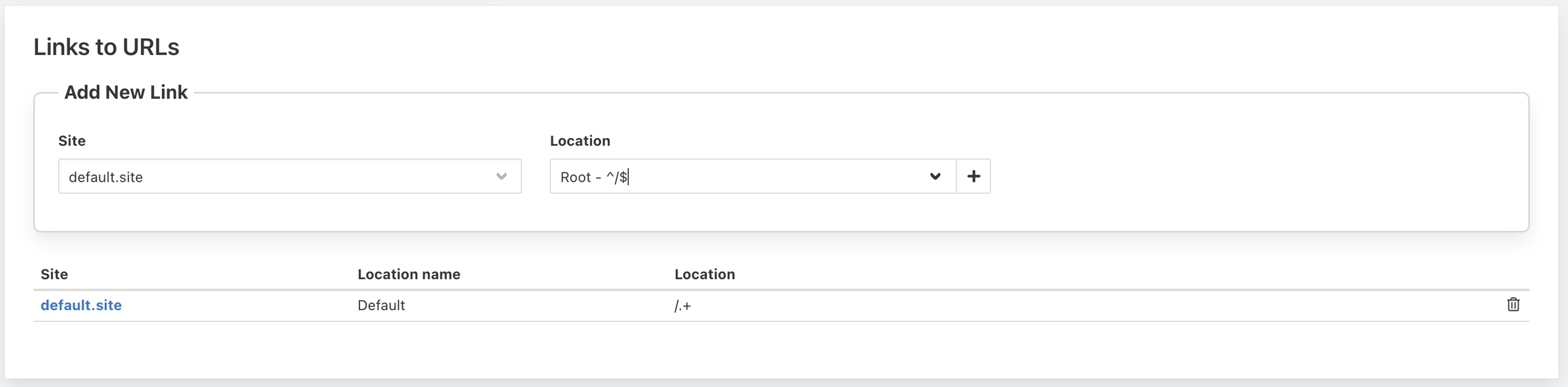
Task: Click the Location column header in table
Action: (x=704, y=274)
